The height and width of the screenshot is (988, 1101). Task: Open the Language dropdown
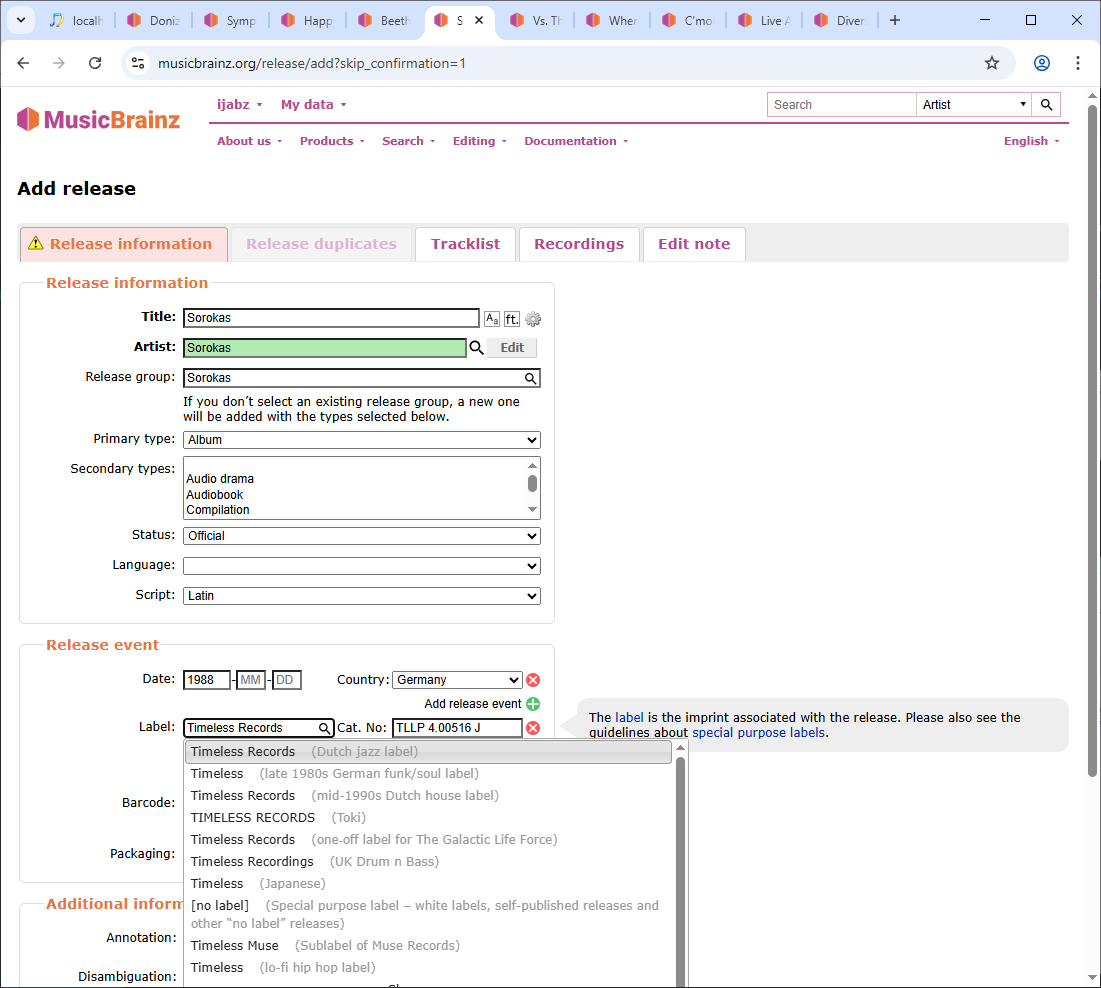362,566
